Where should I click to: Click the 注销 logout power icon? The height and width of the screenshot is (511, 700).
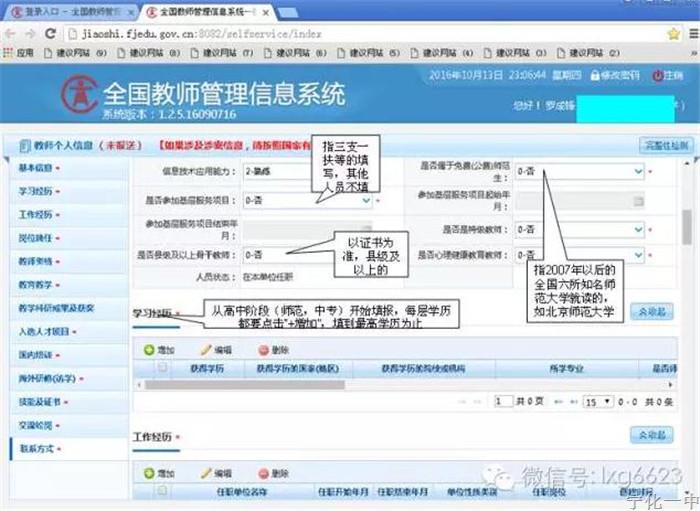657,75
